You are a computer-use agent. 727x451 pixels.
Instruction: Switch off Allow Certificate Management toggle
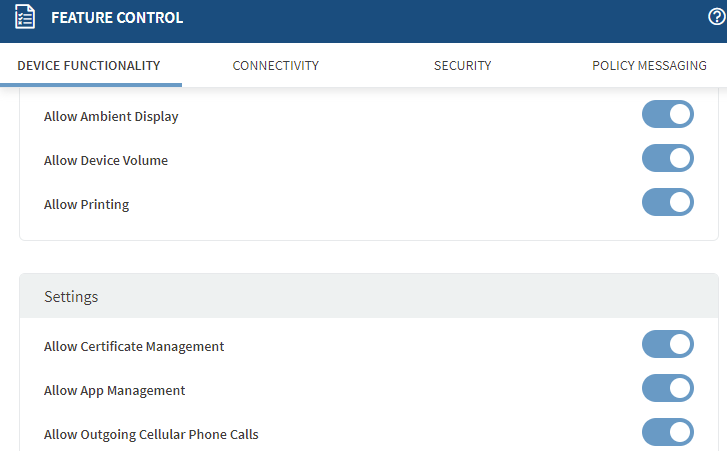click(667, 345)
